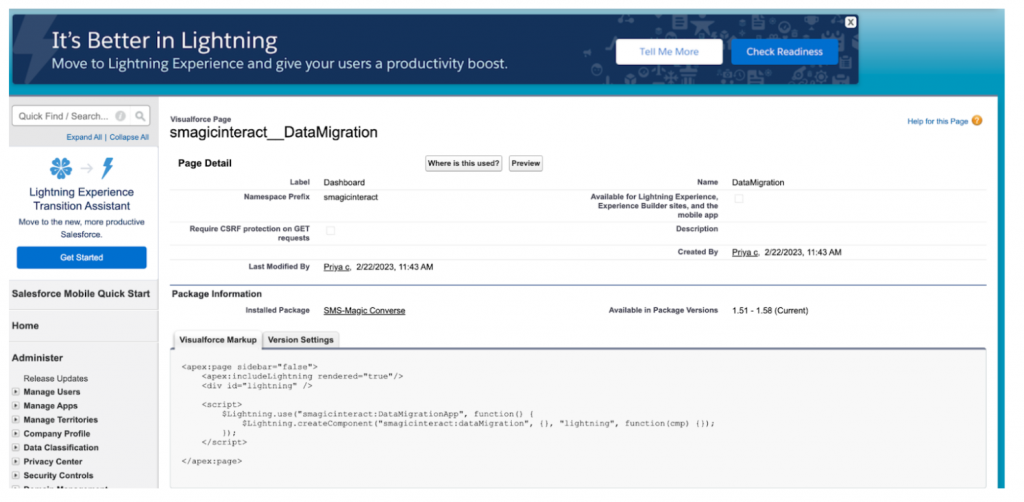Click the Check Readiness button
The width and height of the screenshot is (1024, 502).
tap(784, 52)
